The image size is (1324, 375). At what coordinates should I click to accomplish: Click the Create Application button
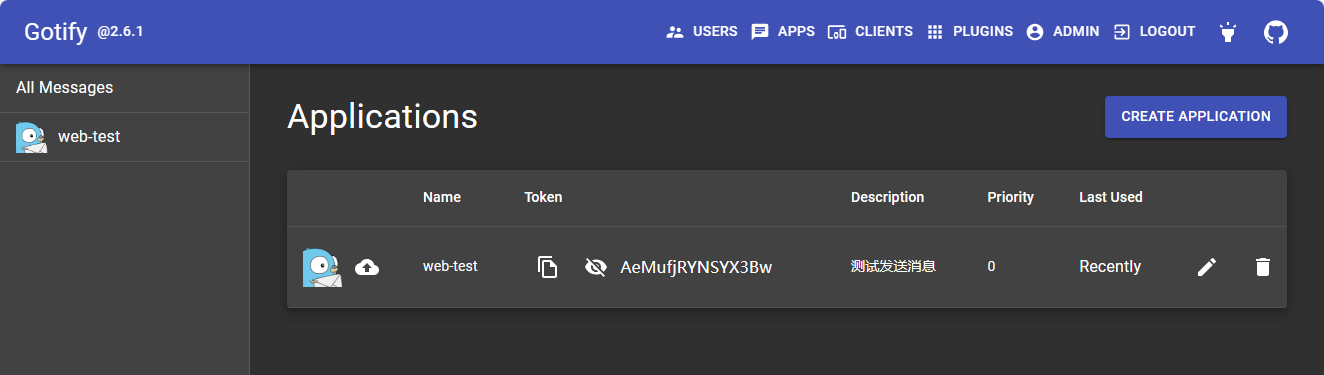[x=1196, y=117]
